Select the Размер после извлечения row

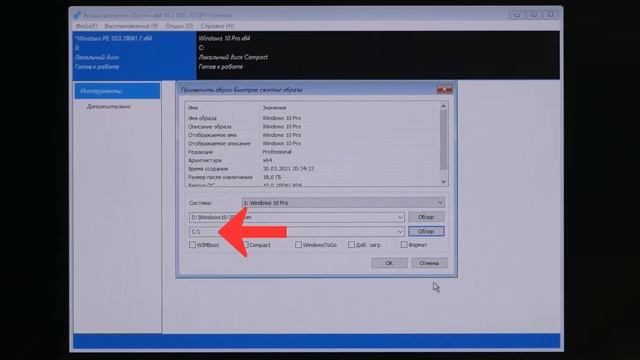coord(312,177)
